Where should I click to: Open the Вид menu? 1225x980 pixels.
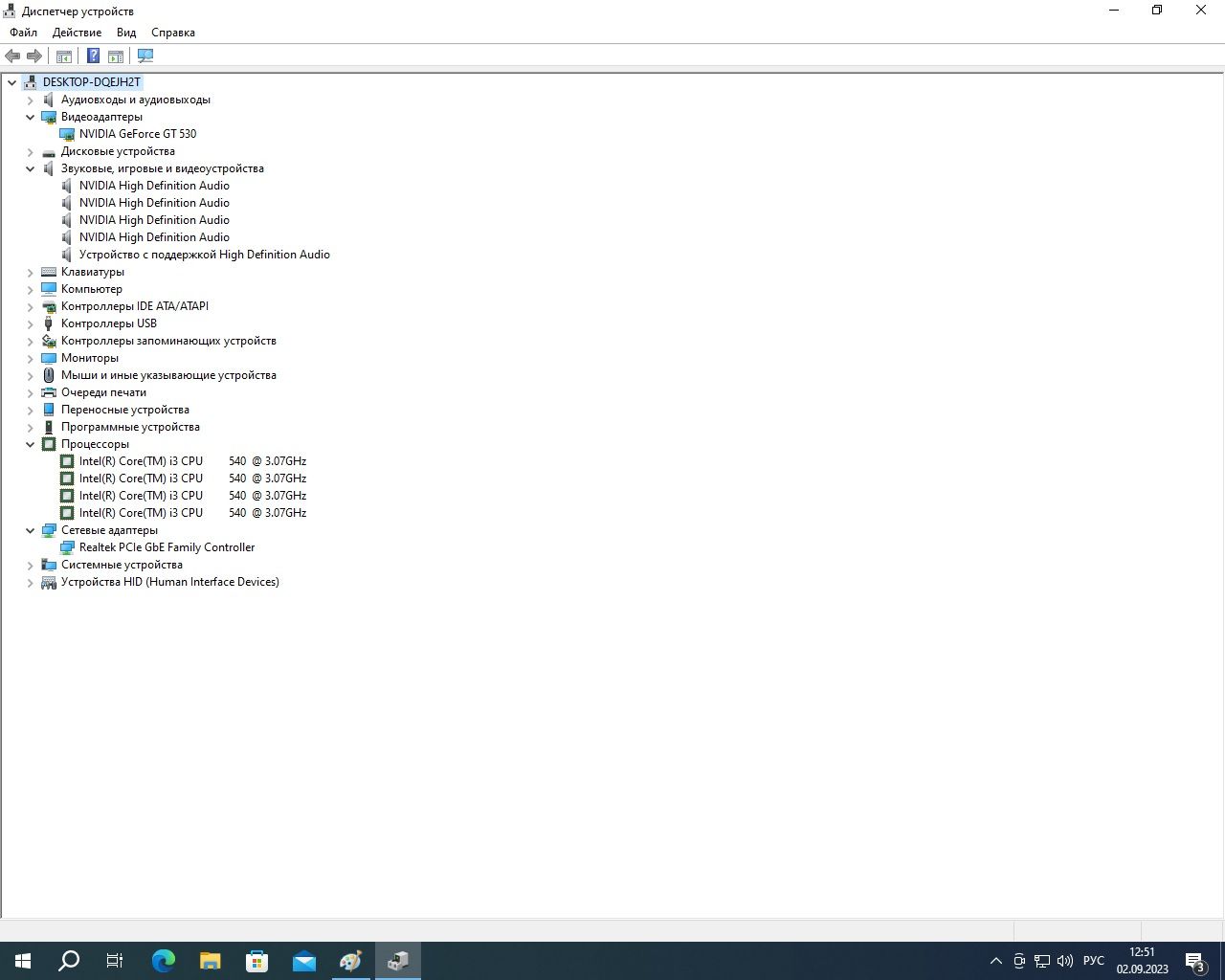[x=126, y=33]
